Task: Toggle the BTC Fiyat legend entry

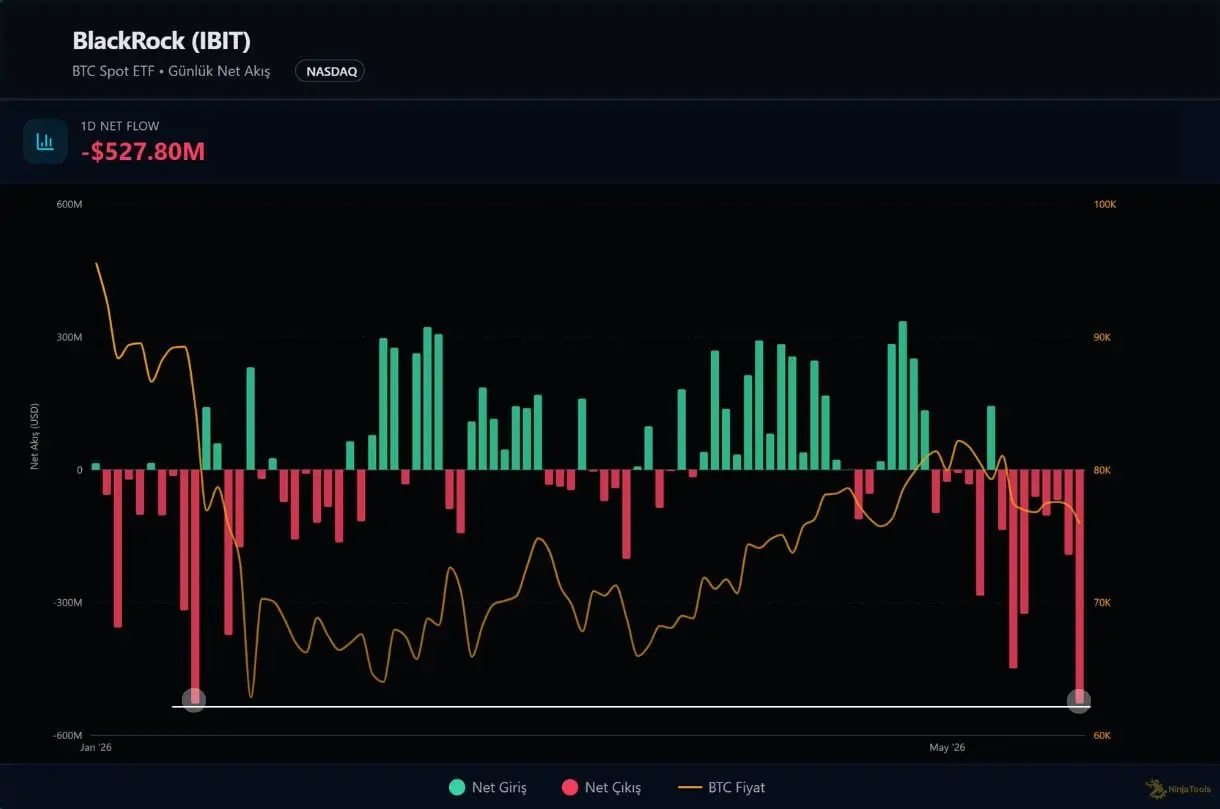Action: coord(722,787)
